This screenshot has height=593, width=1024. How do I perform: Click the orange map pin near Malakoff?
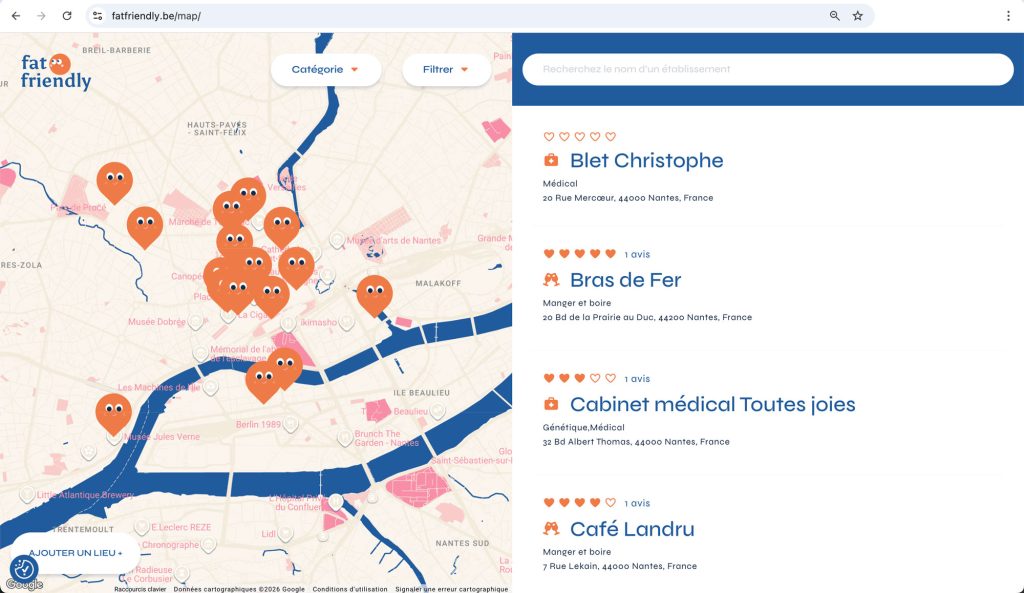374,294
